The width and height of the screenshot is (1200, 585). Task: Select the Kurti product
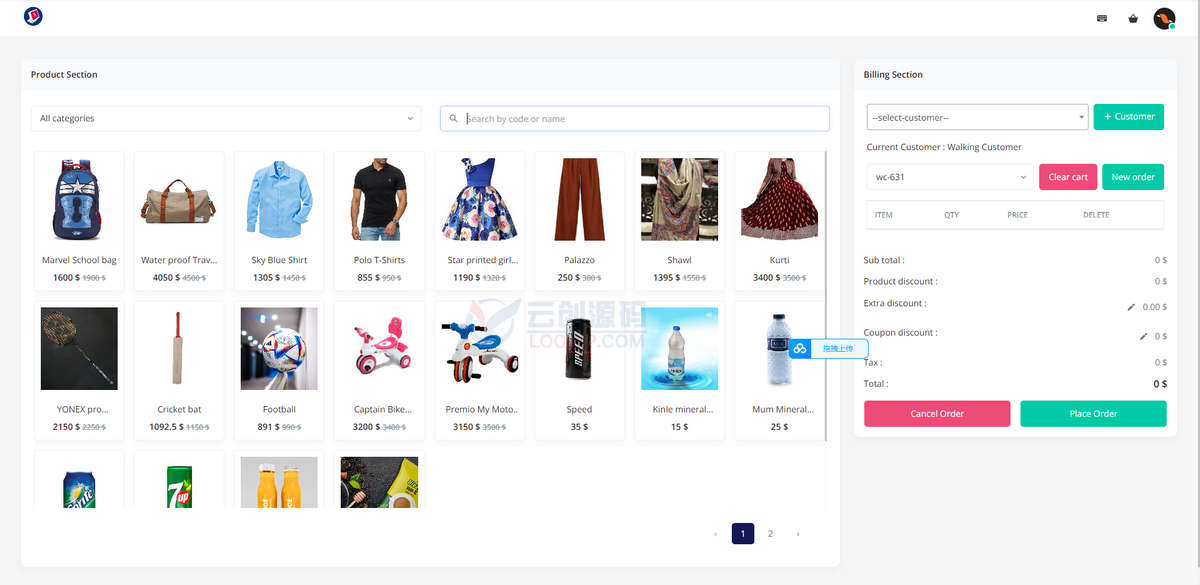779,221
